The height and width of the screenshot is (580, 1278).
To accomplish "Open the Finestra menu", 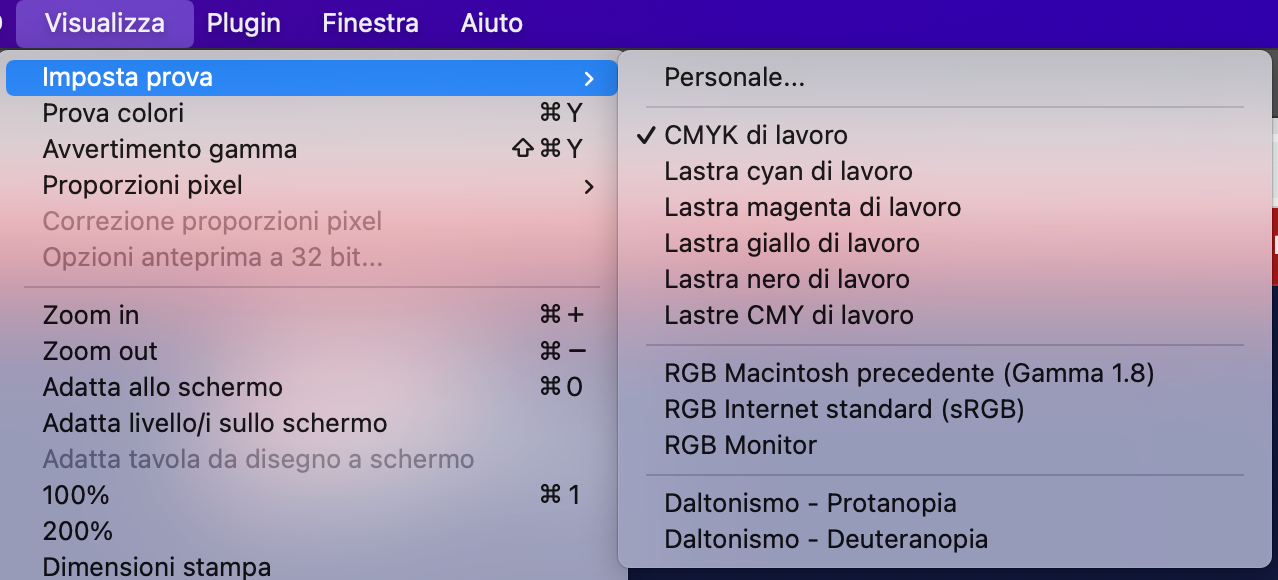I will [370, 23].
